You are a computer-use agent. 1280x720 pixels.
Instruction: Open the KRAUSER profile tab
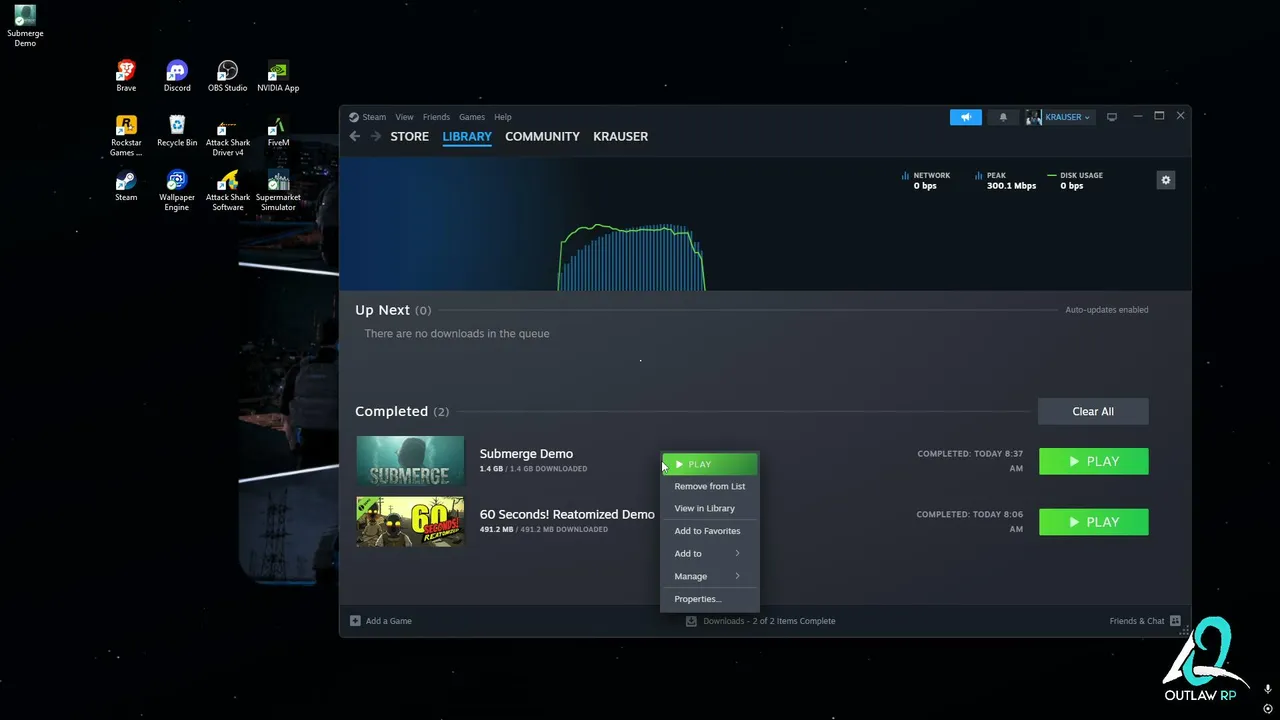620,136
